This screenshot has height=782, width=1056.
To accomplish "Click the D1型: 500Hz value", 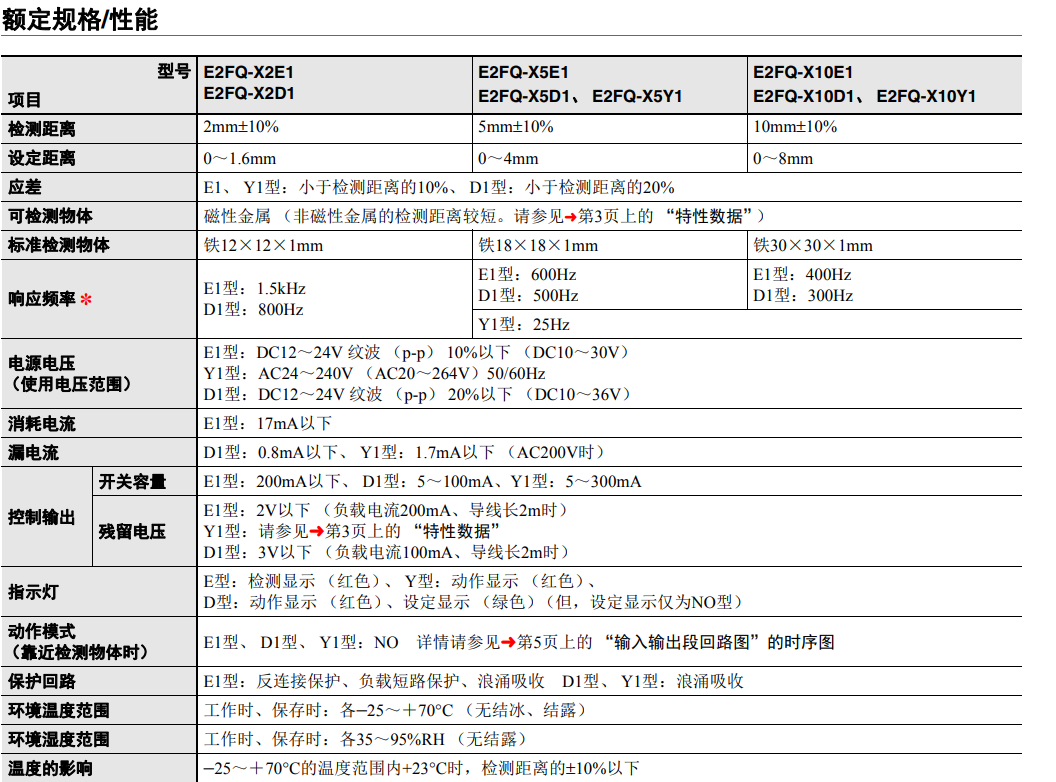I will tap(528, 296).
